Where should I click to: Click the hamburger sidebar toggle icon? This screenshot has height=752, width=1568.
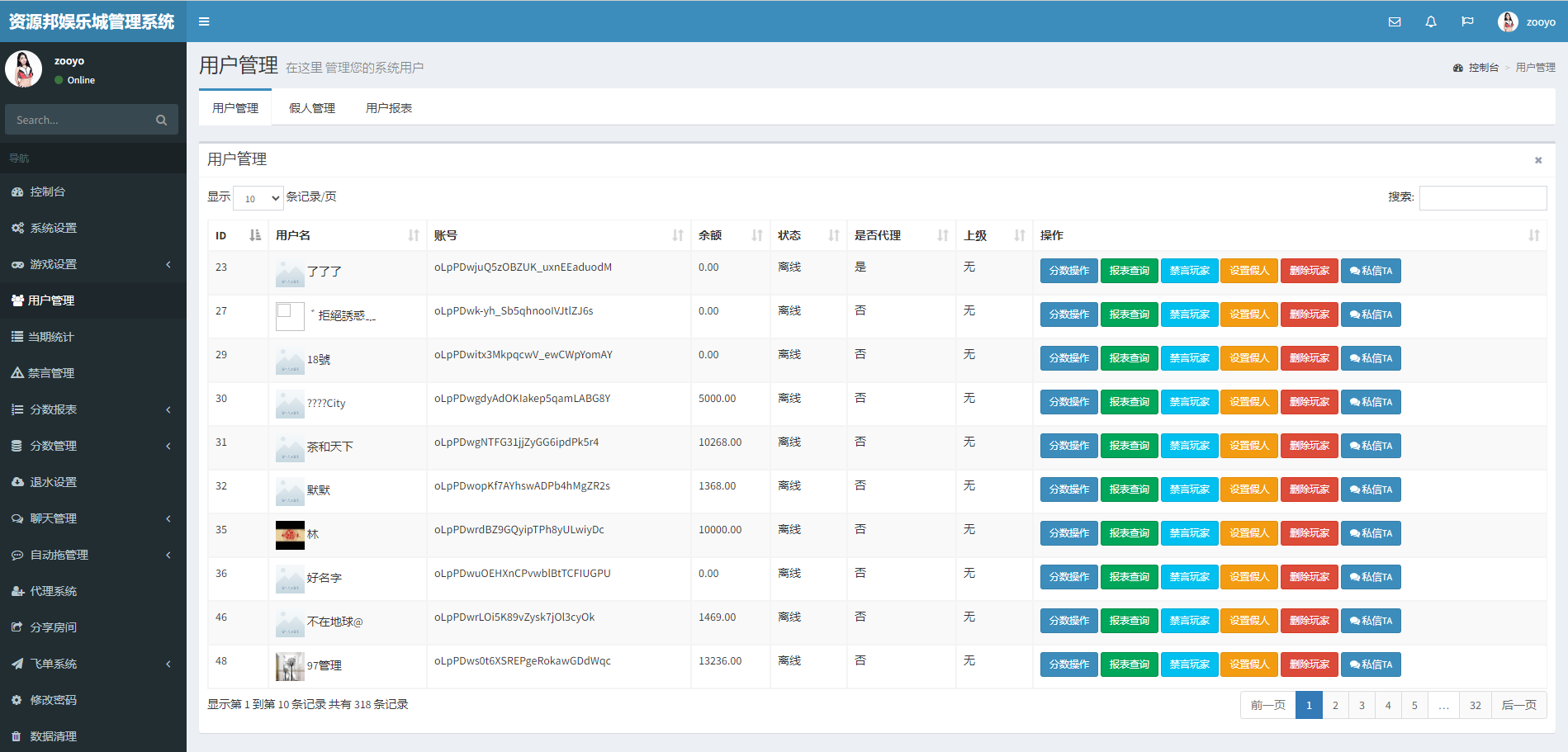click(204, 21)
